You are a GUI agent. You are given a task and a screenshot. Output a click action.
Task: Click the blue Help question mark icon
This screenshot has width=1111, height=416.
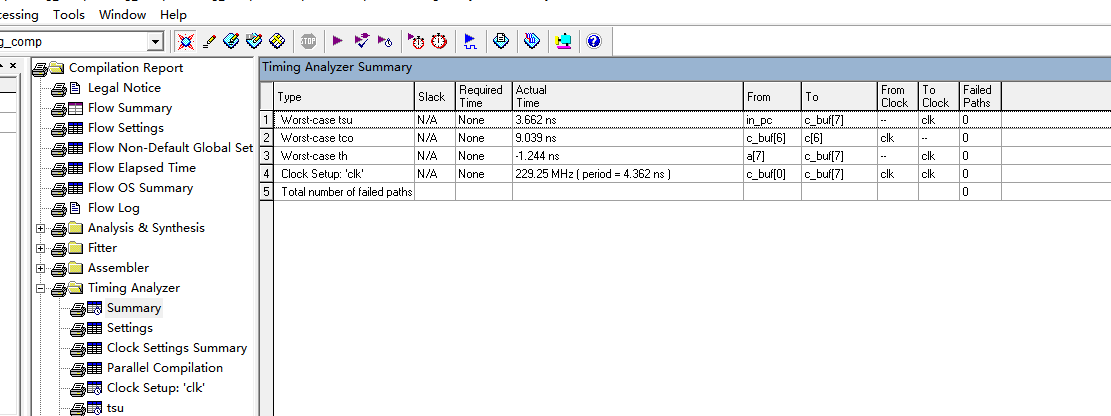[594, 41]
